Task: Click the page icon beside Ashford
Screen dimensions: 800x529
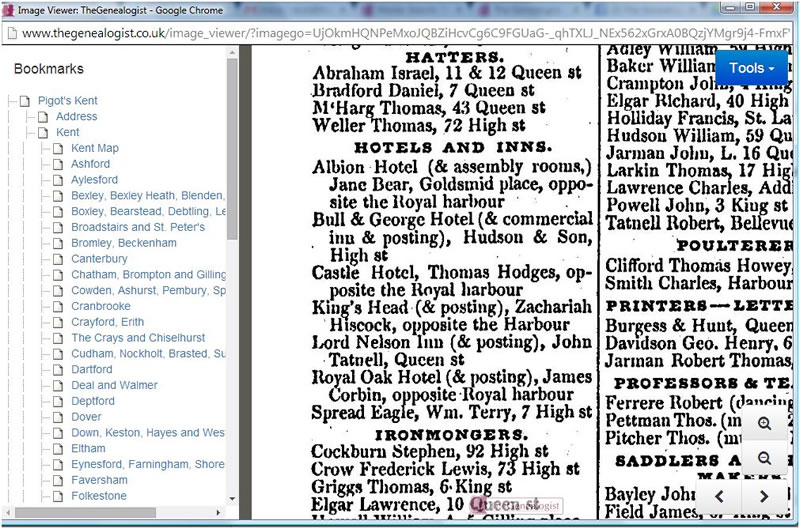Action: [58, 164]
